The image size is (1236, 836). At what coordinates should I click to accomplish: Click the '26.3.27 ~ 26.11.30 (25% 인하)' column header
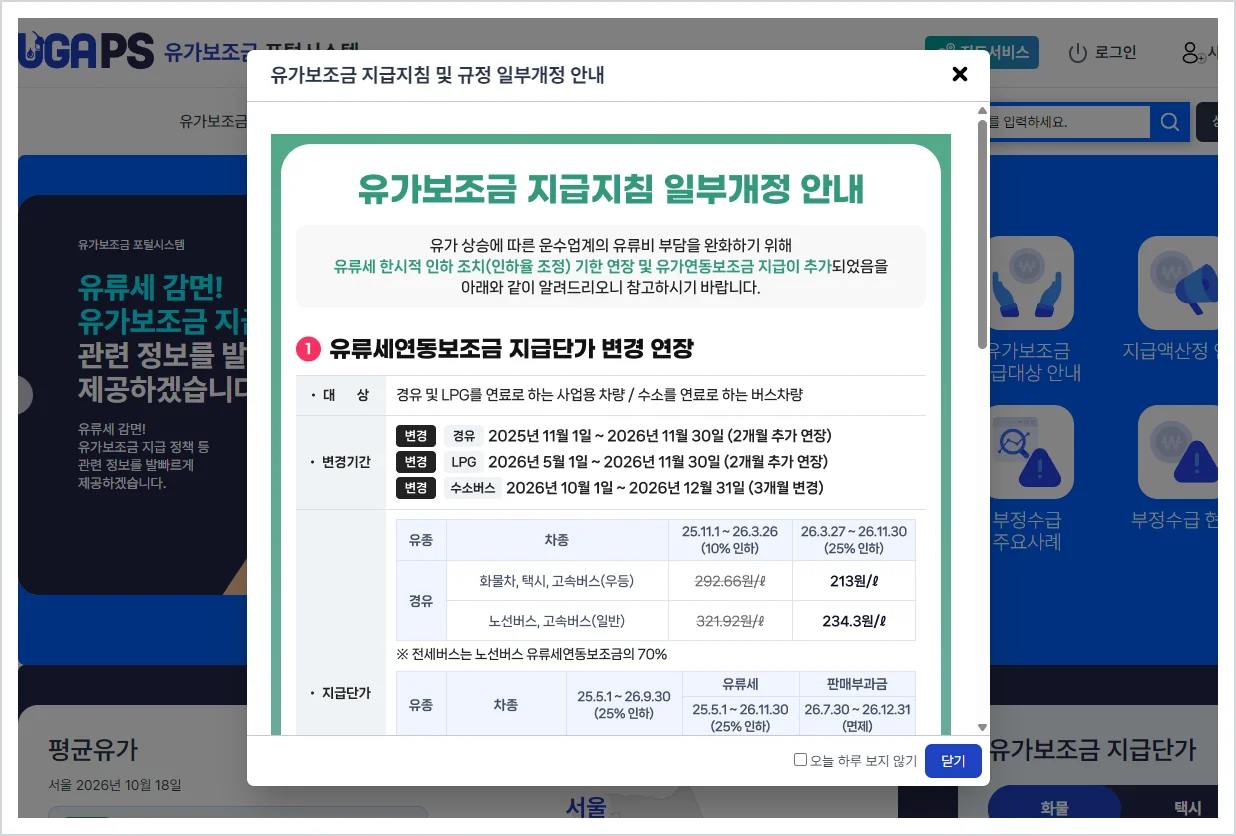coord(854,540)
